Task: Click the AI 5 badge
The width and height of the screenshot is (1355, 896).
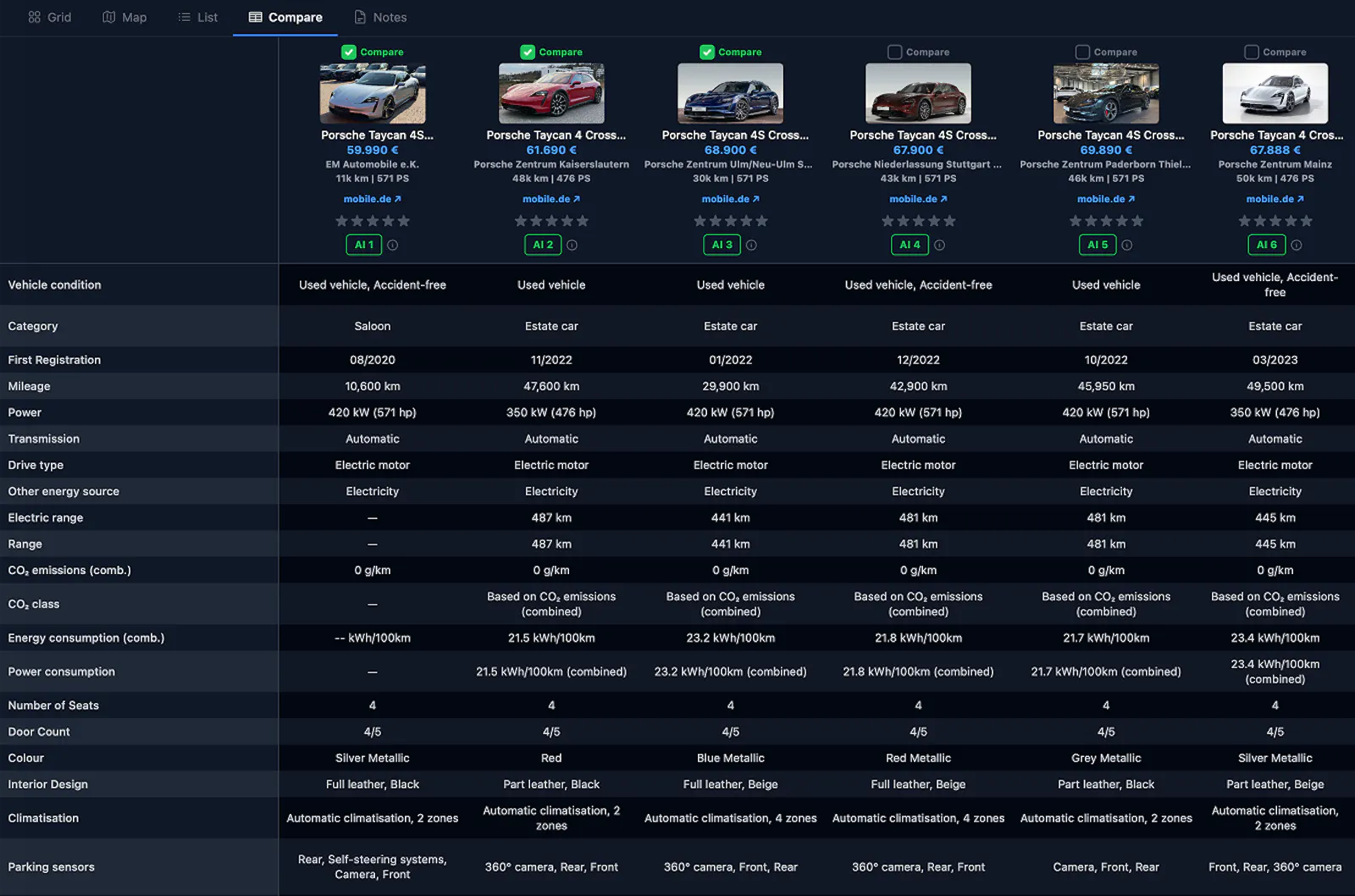Action: pyautogui.click(x=1098, y=245)
